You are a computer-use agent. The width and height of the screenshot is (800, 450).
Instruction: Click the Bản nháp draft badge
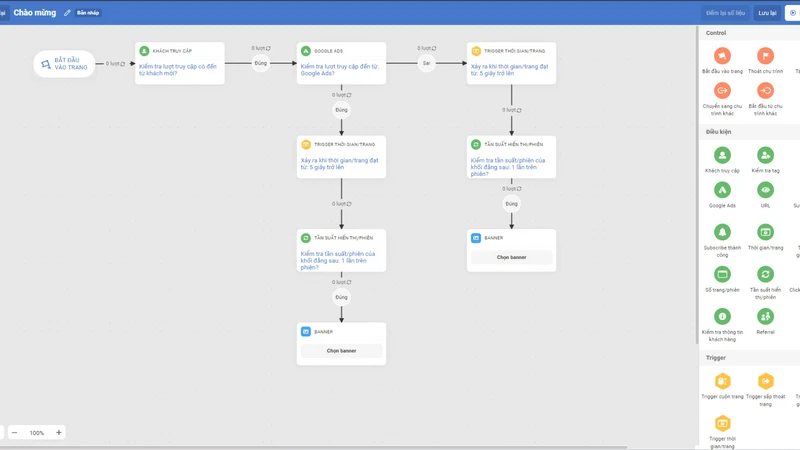[x=88, y=13]
